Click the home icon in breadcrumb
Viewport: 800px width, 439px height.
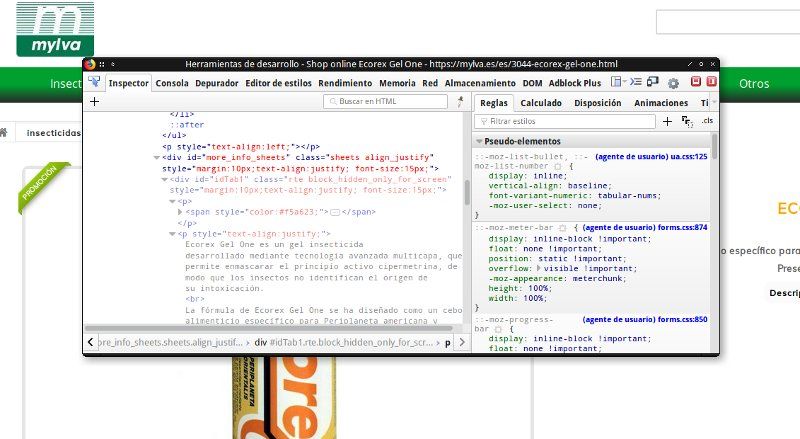tap(3, 133)
